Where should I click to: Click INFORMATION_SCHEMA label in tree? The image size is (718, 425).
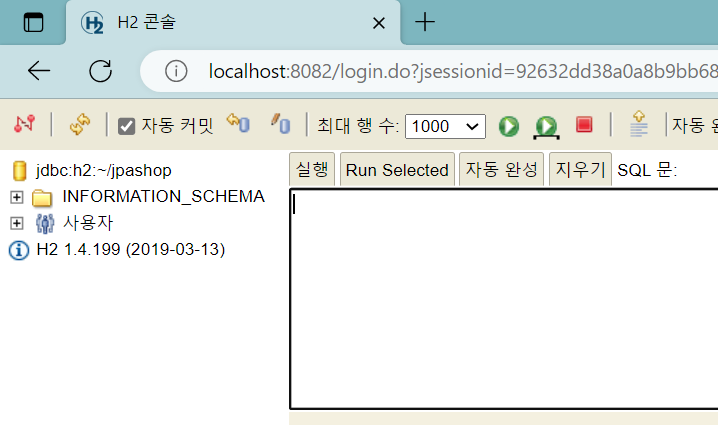[x=163, y=196]
